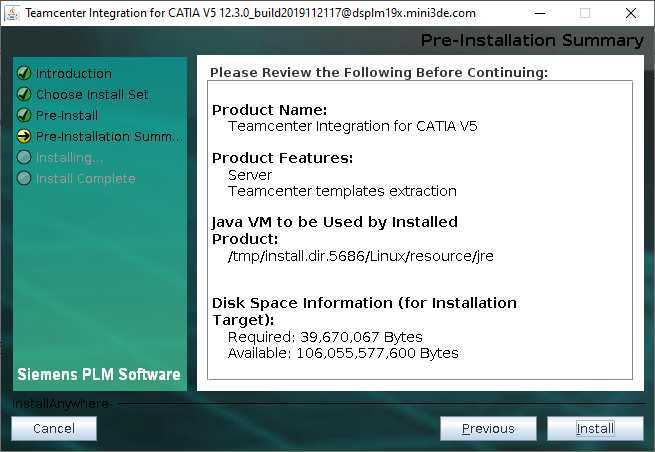
Task: Click the green checkmark beside Introduction
Action: click(x=24, y=74)
